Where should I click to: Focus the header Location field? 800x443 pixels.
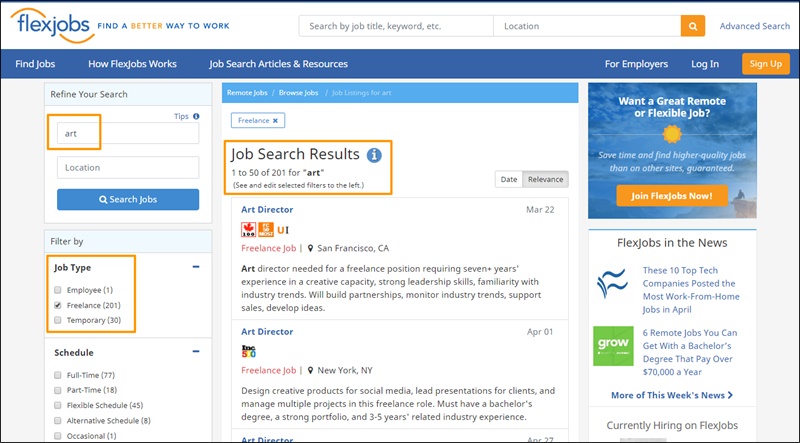[x=587, y=26]
